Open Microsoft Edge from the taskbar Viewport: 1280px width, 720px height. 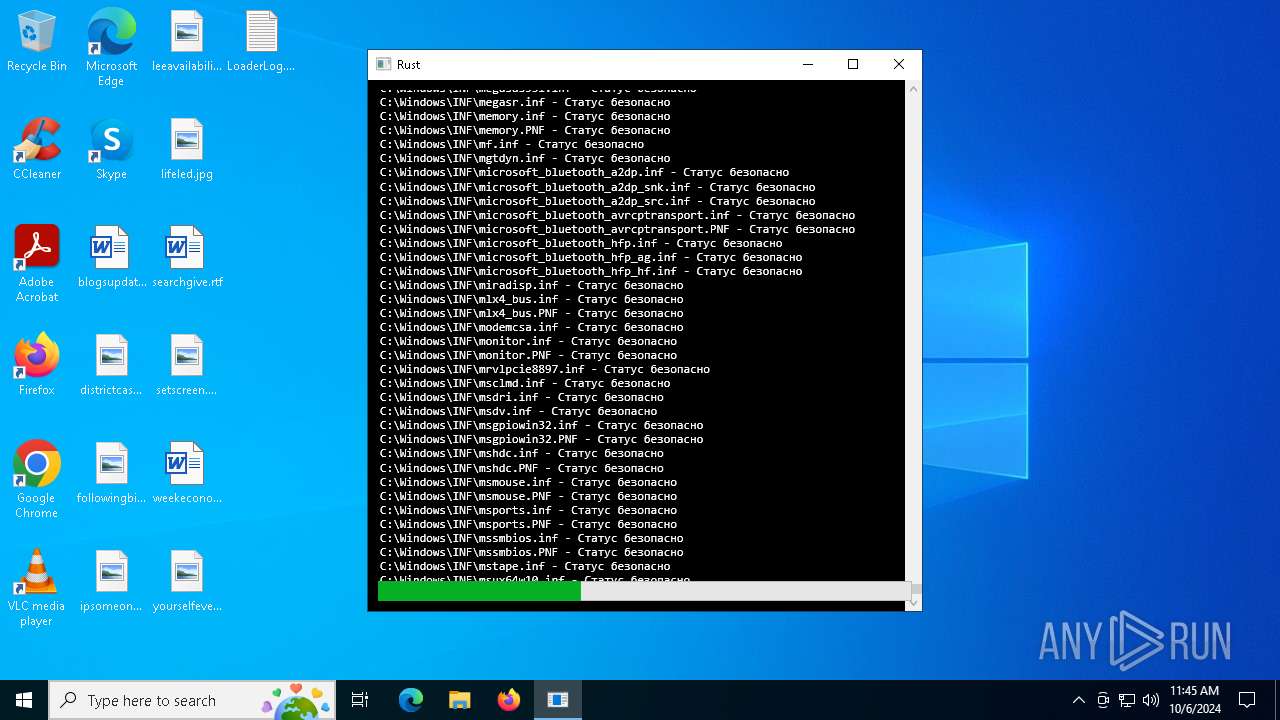[411, 700]
